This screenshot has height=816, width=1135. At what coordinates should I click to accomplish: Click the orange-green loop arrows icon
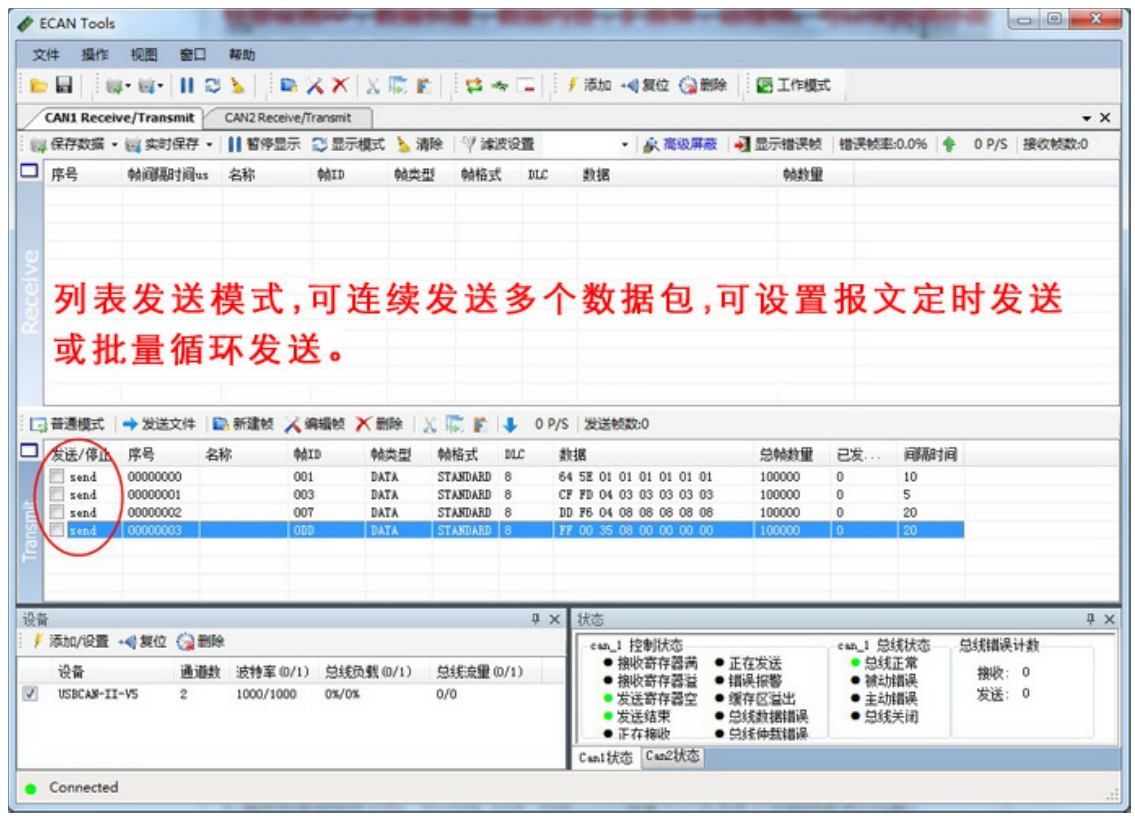[474, 85]
